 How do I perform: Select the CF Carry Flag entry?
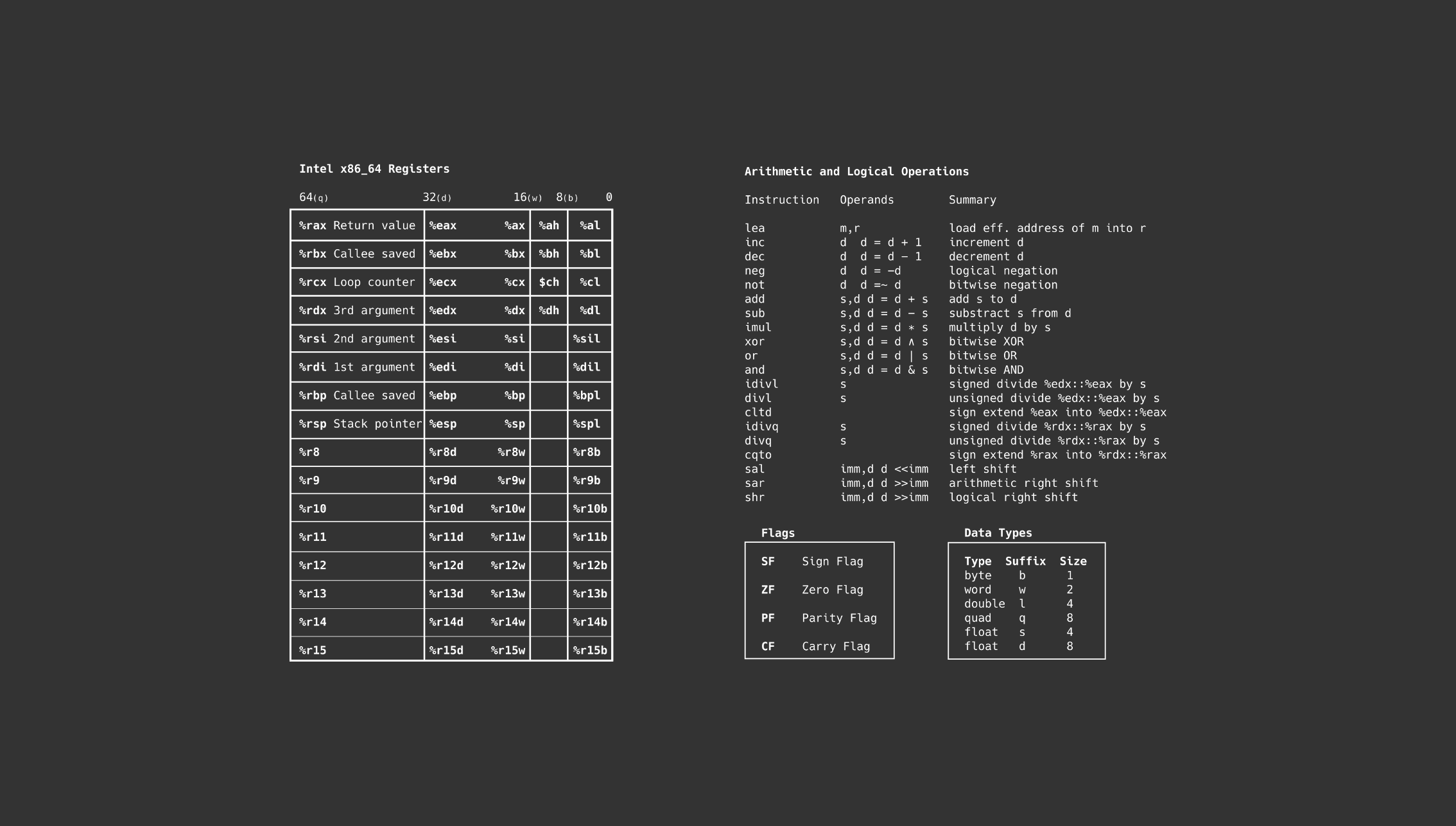pos(815,646)
